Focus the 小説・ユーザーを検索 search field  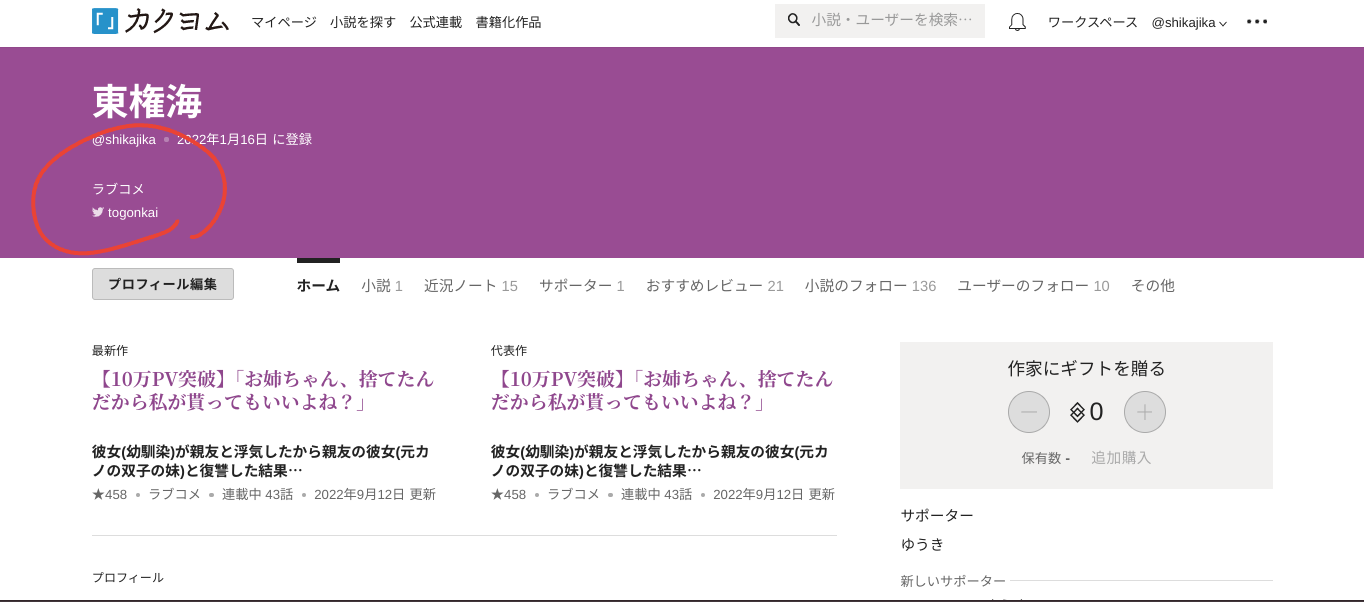pyautogui.click(x=890, y=20)
